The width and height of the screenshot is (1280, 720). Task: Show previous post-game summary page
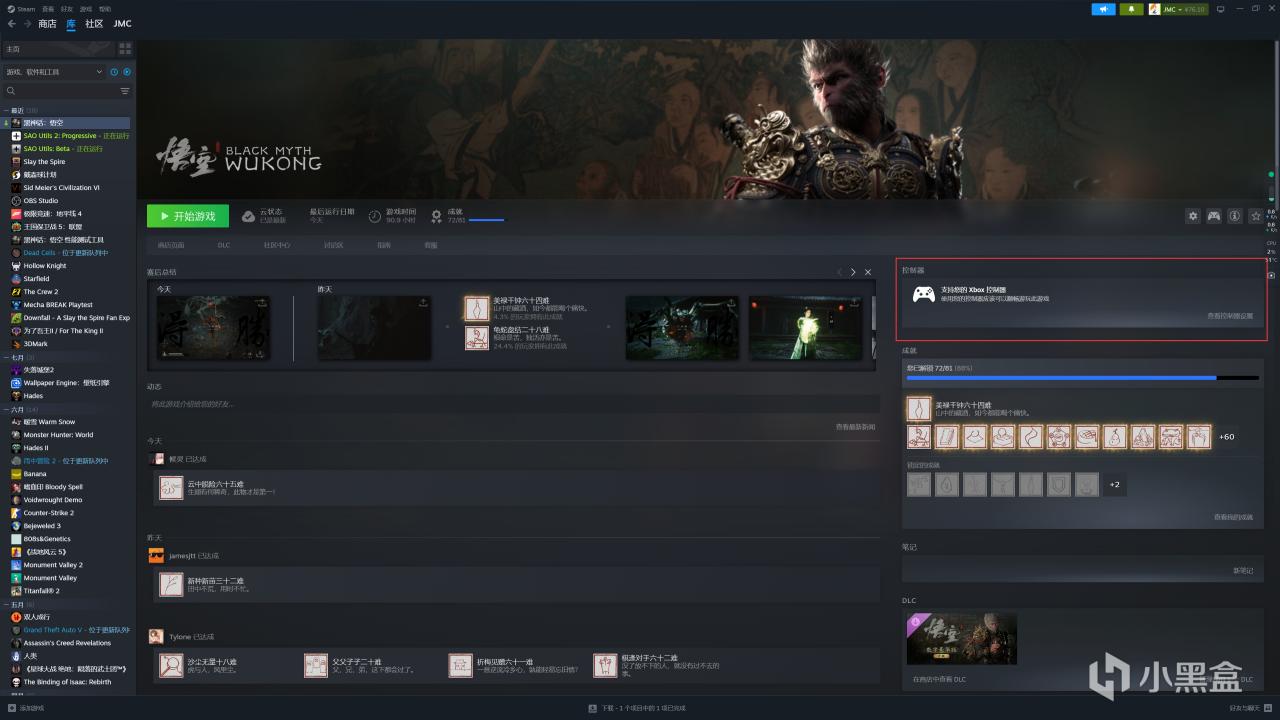840,272
